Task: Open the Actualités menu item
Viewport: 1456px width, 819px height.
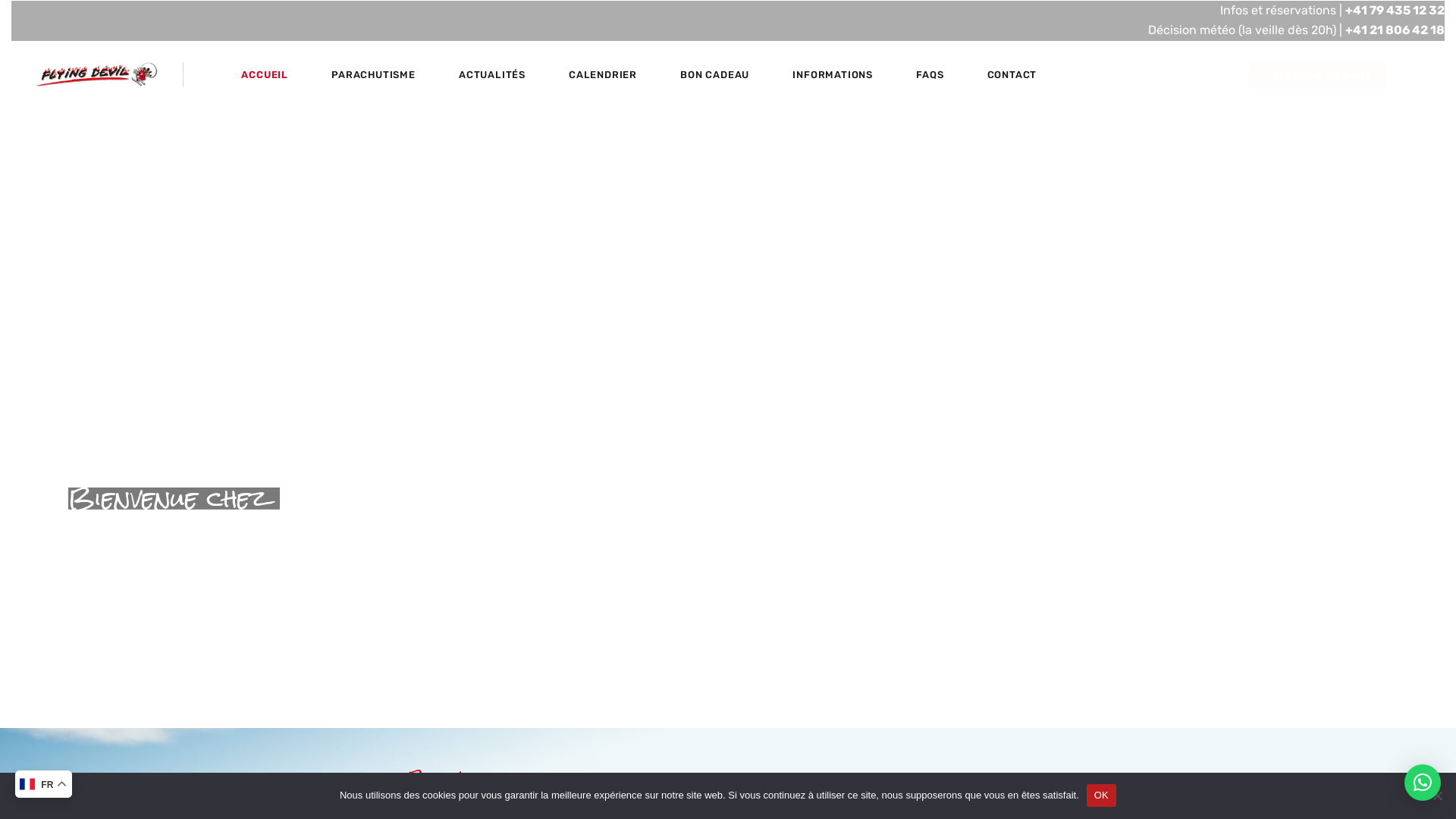Action: (491, 75)
